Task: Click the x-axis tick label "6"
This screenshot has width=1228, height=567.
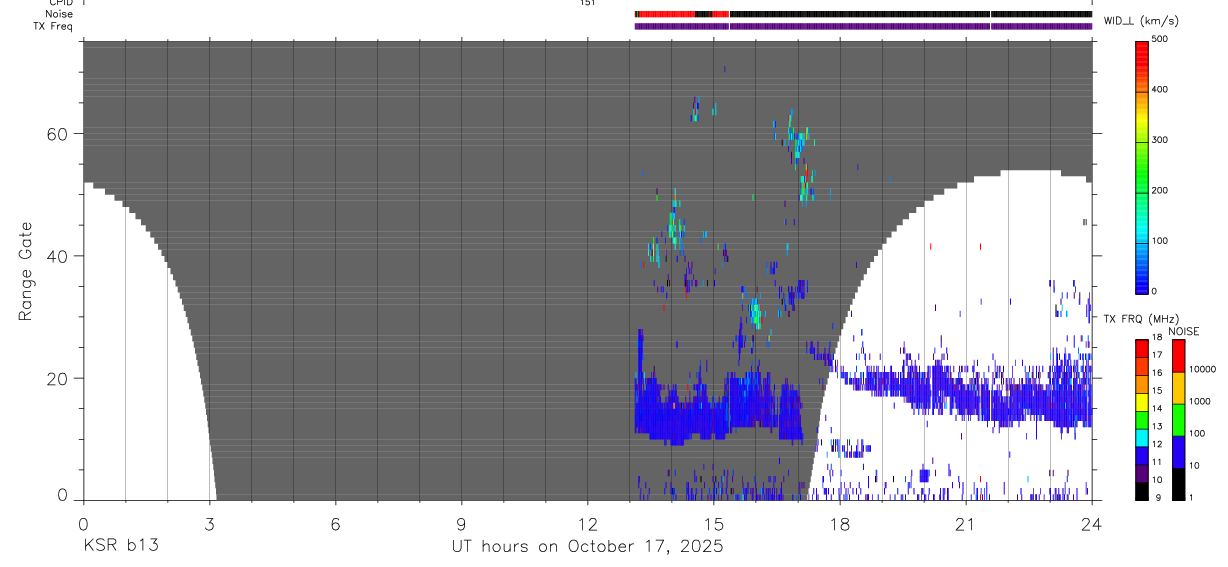Action: click(x=335, y=524)
